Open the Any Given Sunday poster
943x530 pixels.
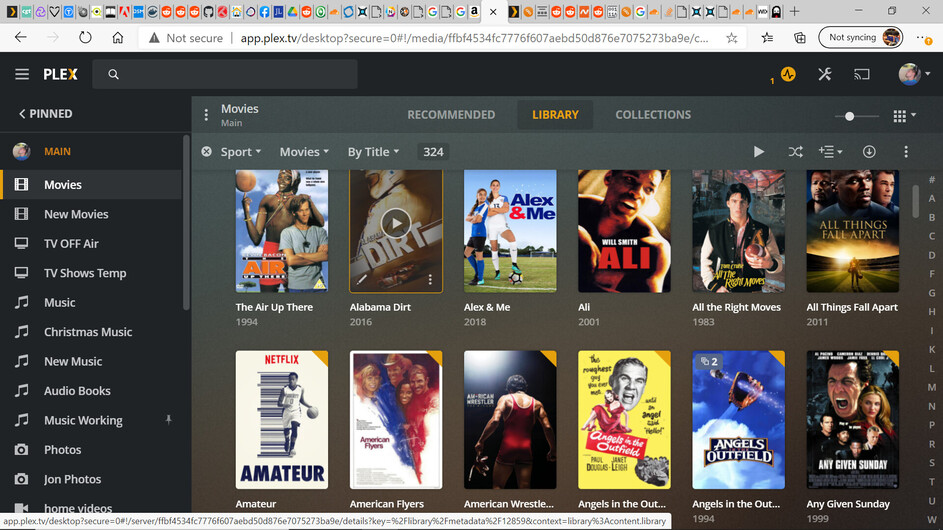853,420
